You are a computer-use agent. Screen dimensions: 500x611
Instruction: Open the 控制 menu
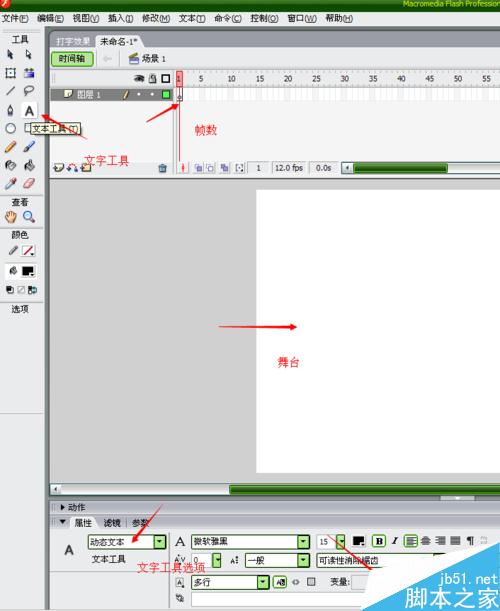point(264,18)
